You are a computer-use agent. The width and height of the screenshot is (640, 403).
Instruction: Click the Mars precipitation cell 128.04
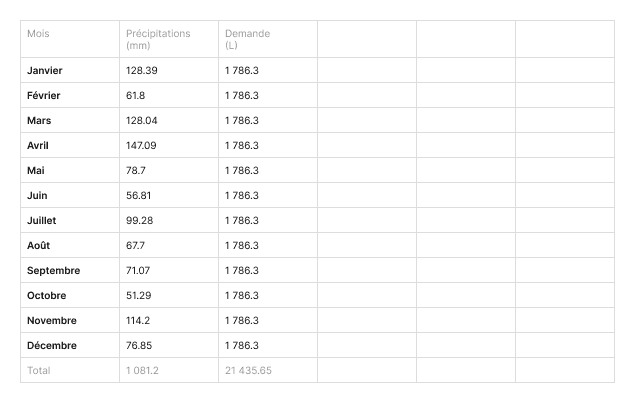[142, 121]
